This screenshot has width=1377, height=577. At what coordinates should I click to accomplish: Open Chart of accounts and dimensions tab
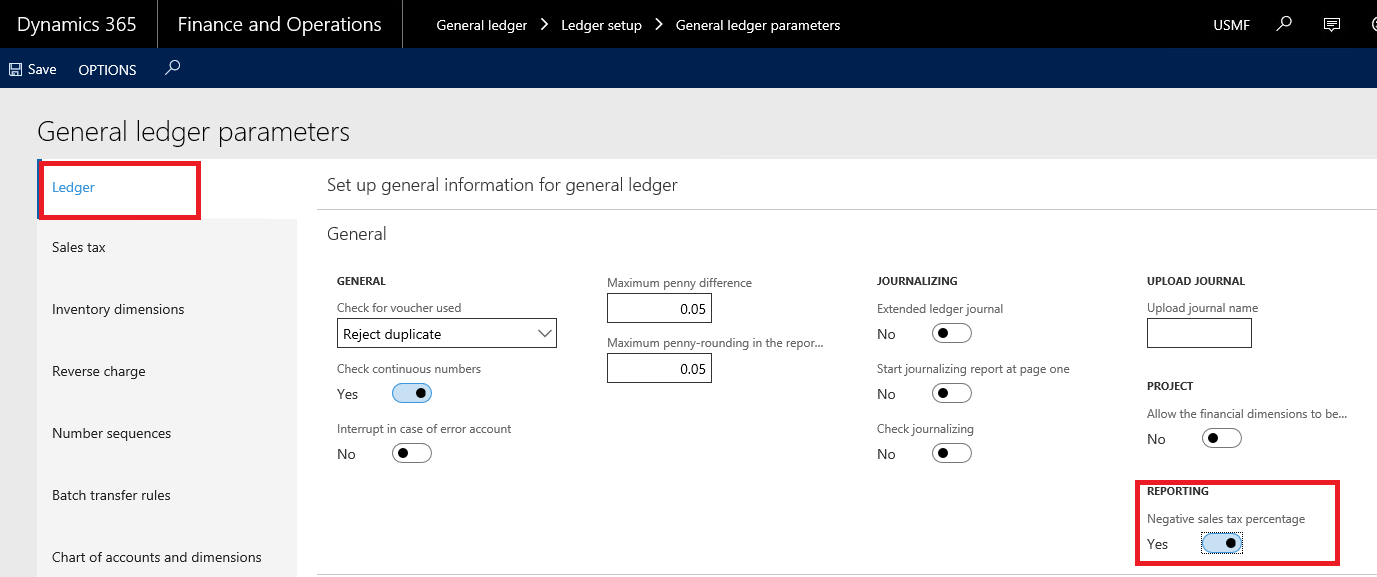[167, 558]
